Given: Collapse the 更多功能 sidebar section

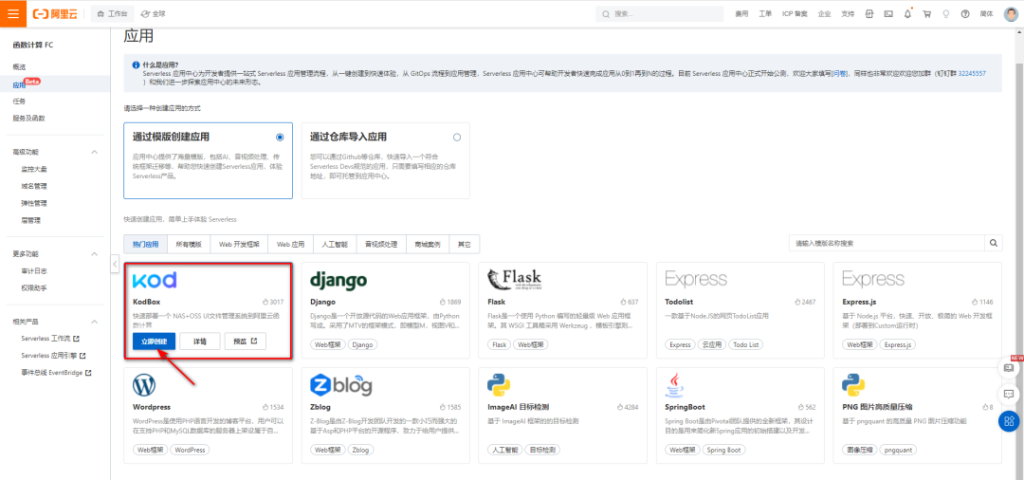Looking at the screenshot, I should pos(94,254).
